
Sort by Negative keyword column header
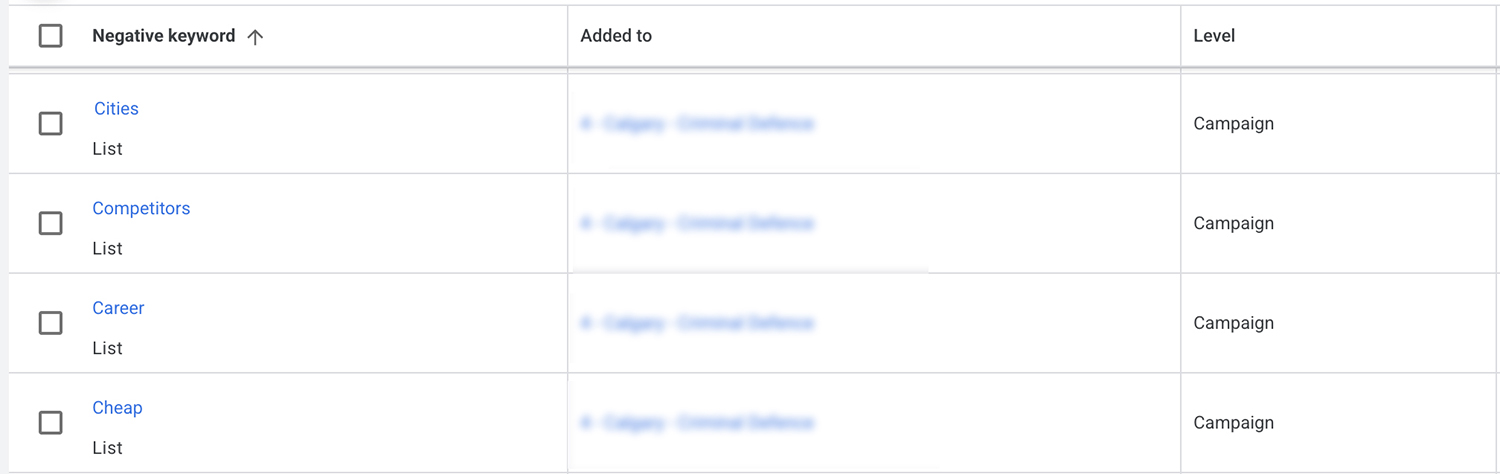[x=163, y=36]
